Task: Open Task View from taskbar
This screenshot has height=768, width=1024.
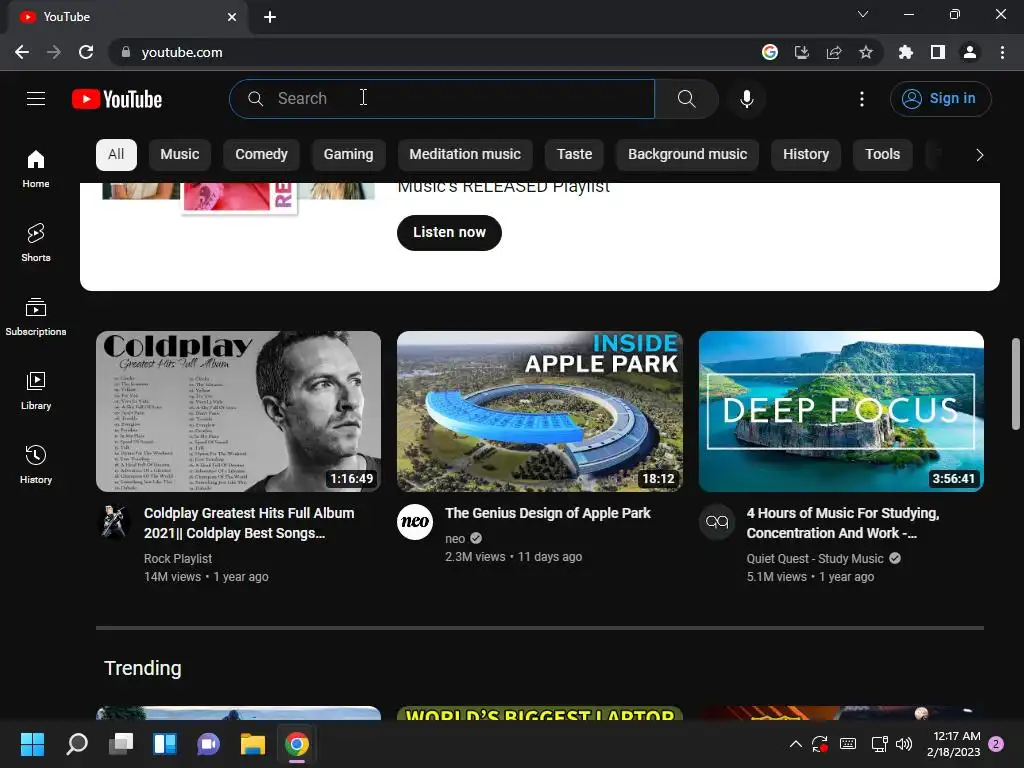Action: [121, 744]
